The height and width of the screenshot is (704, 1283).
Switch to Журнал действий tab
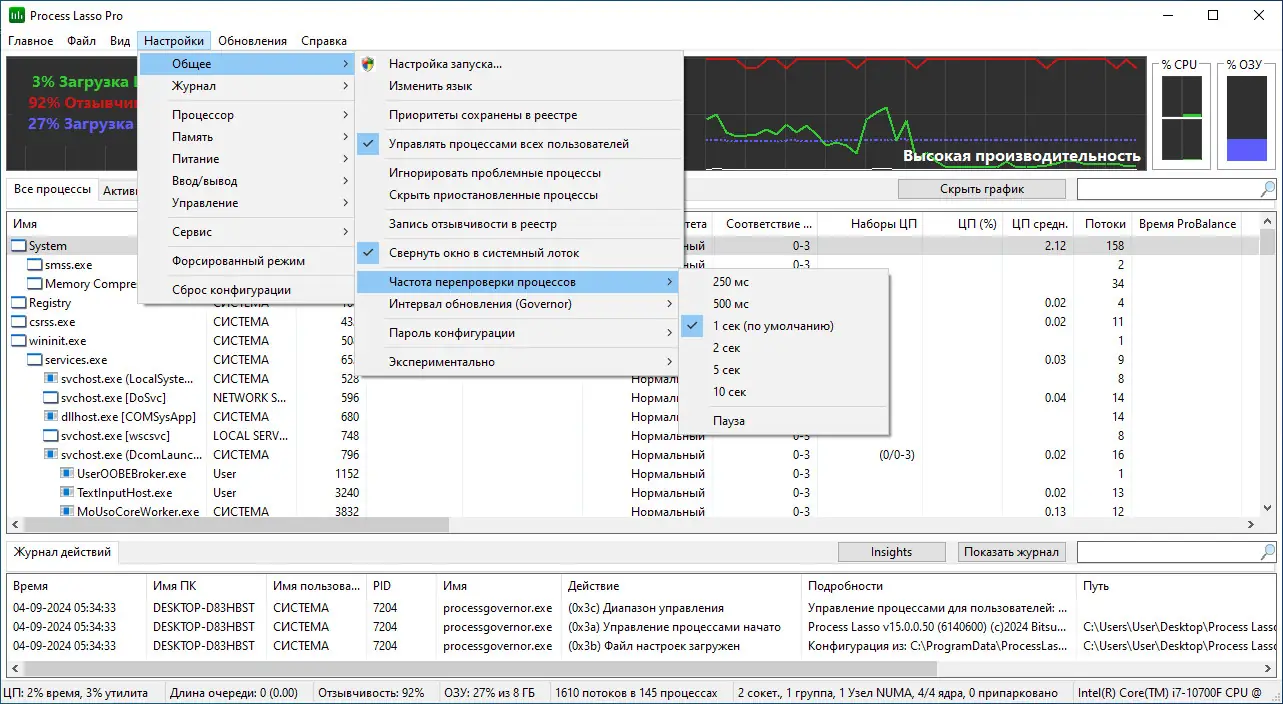[62, 552]
